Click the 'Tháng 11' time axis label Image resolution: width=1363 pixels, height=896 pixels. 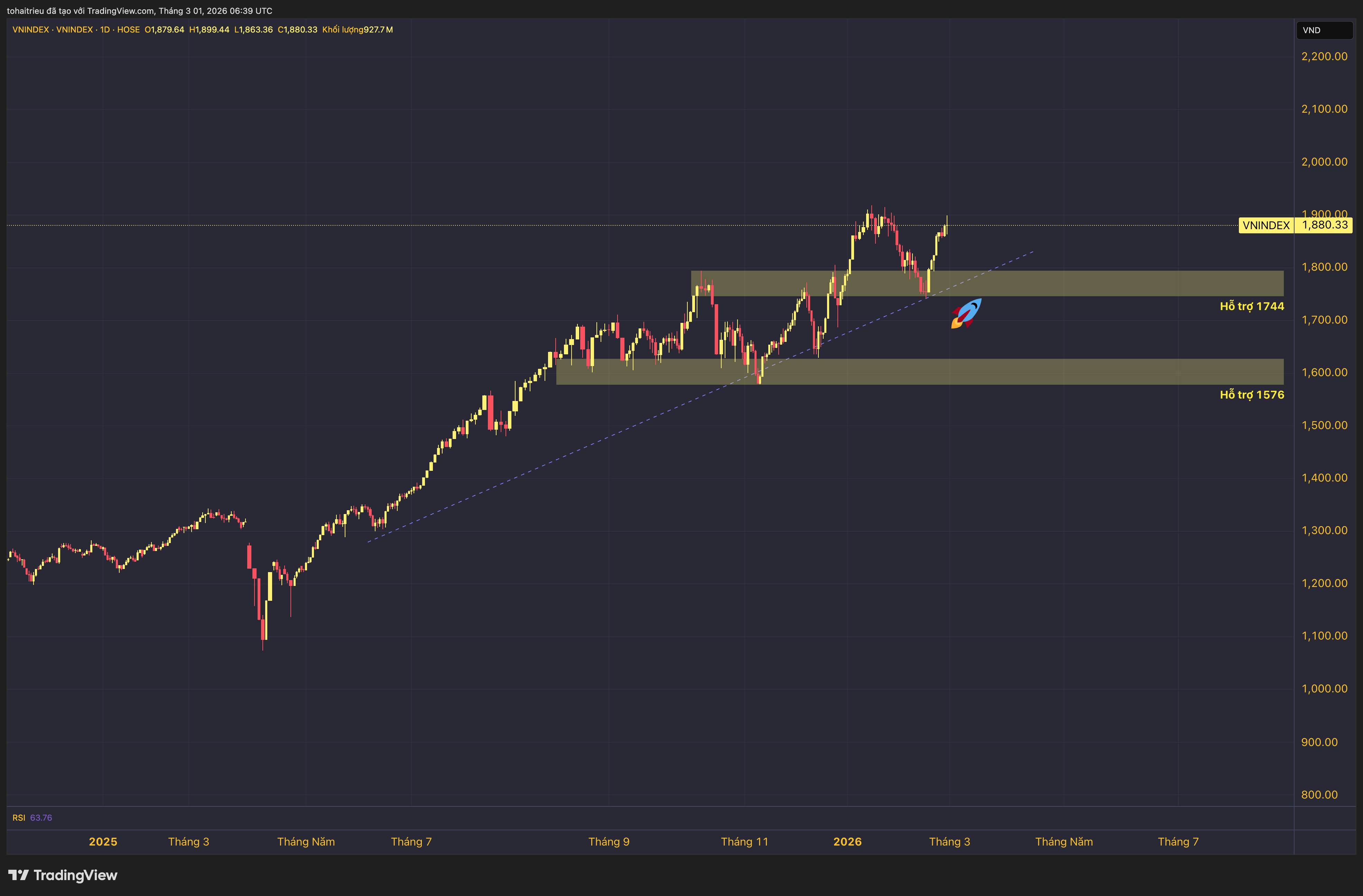click(x=744, y=842)
